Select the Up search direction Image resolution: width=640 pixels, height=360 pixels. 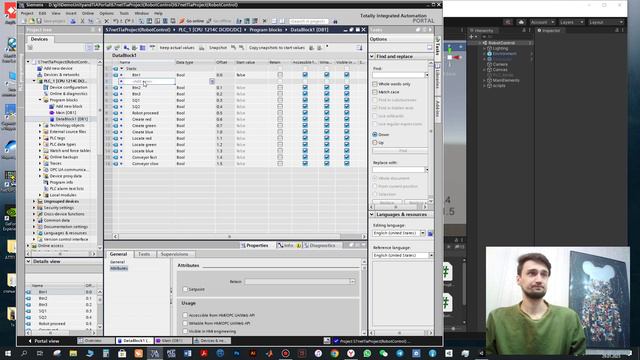pos(375,142)
